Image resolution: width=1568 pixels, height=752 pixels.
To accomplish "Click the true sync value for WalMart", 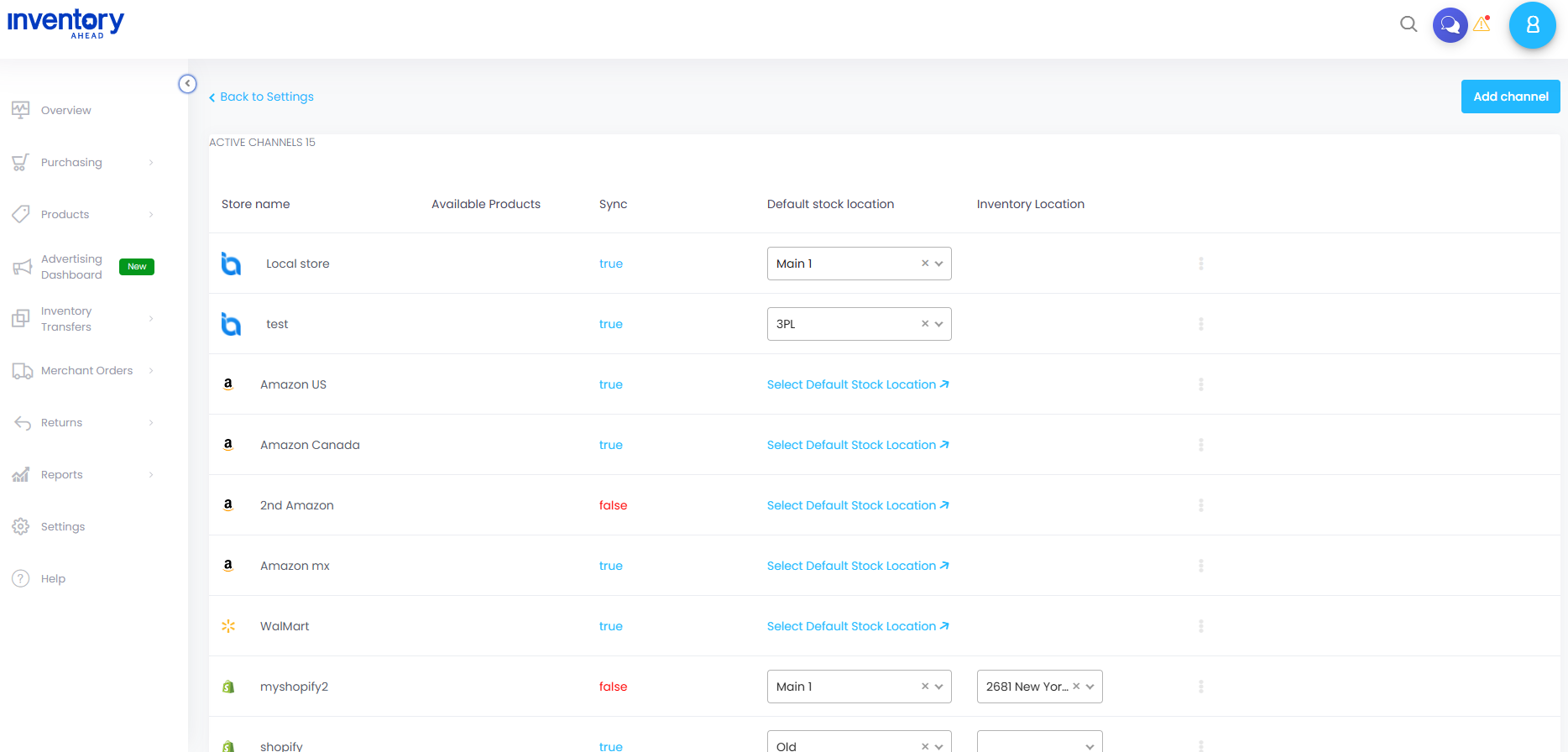I will click(611, 626).
